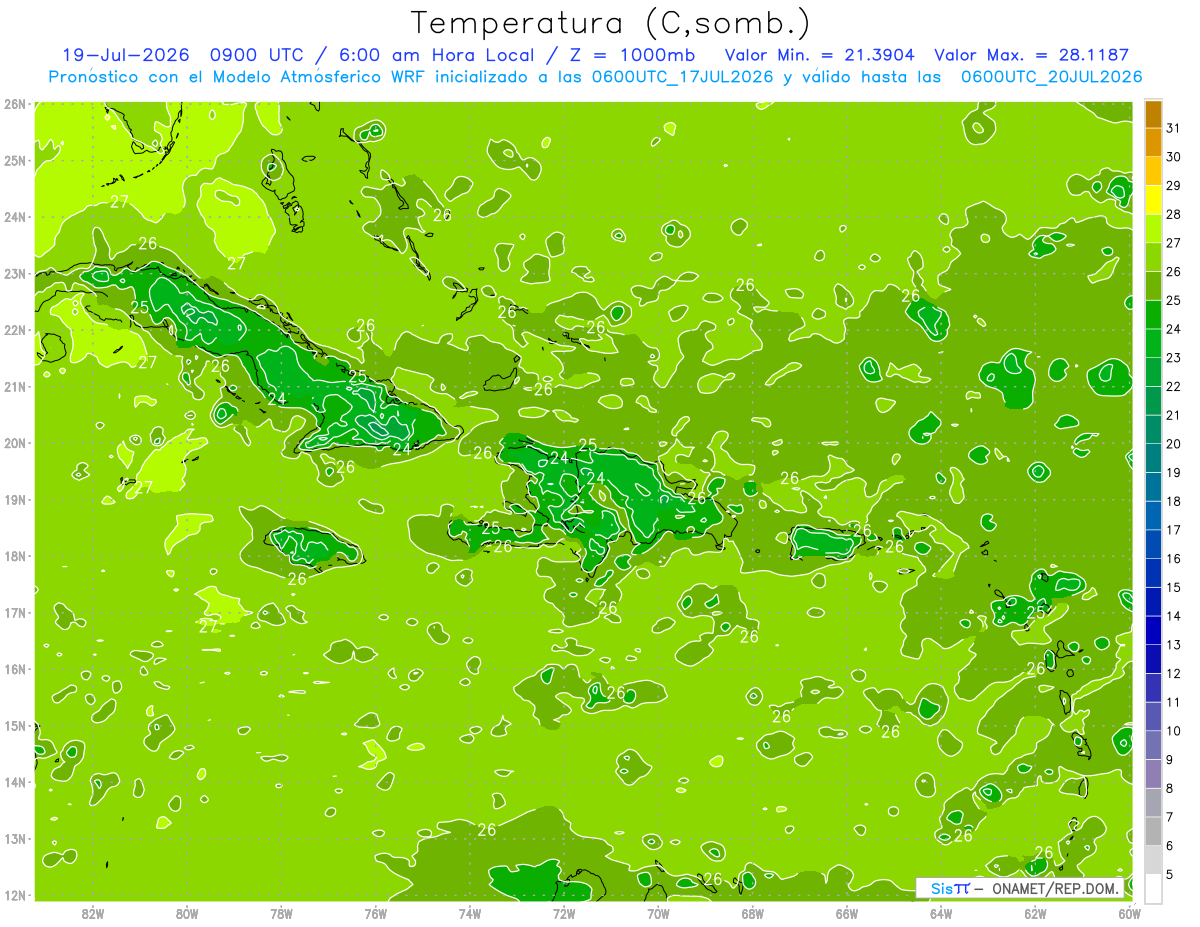Click the '12N' latitude axis label
The height and width of the screenshot is (927, 1200).
click(14, 895)
